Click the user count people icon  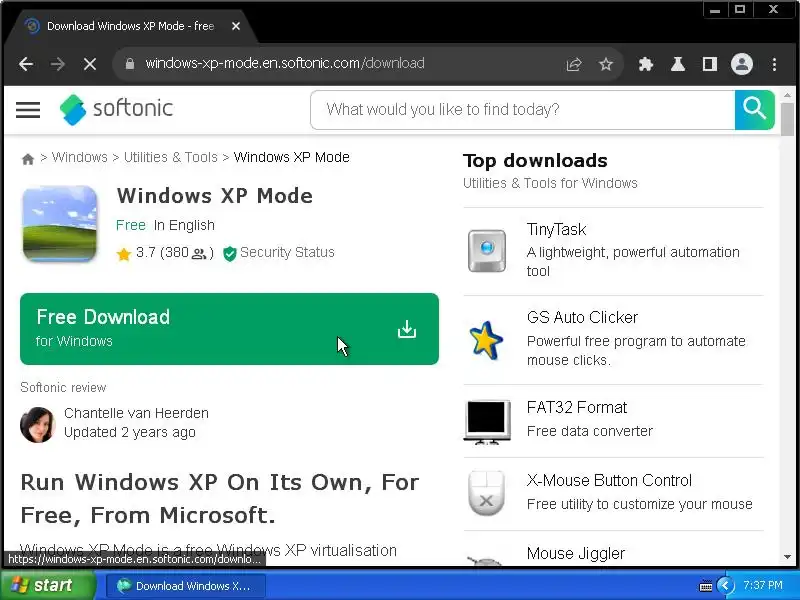coord(198,254)
